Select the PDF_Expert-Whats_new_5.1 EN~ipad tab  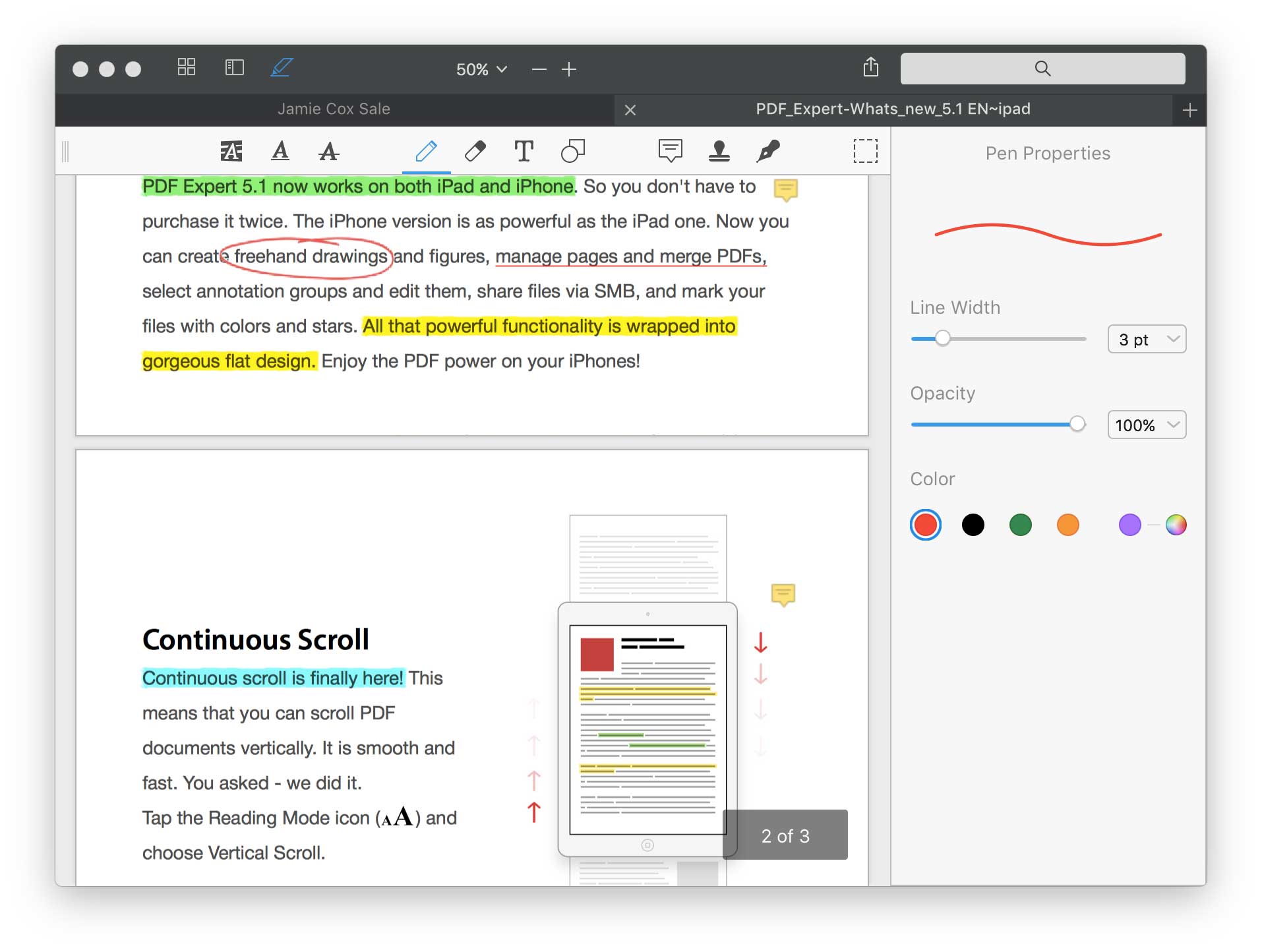[893, 109]
